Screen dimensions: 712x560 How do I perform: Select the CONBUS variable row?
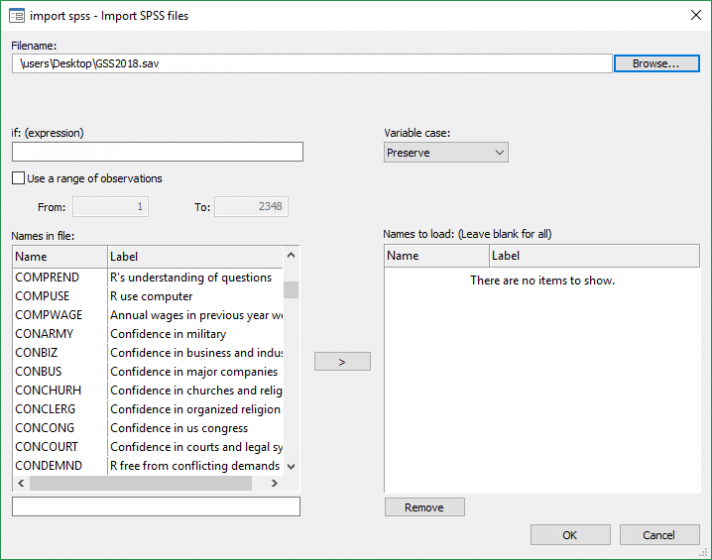tap(148, 372)
